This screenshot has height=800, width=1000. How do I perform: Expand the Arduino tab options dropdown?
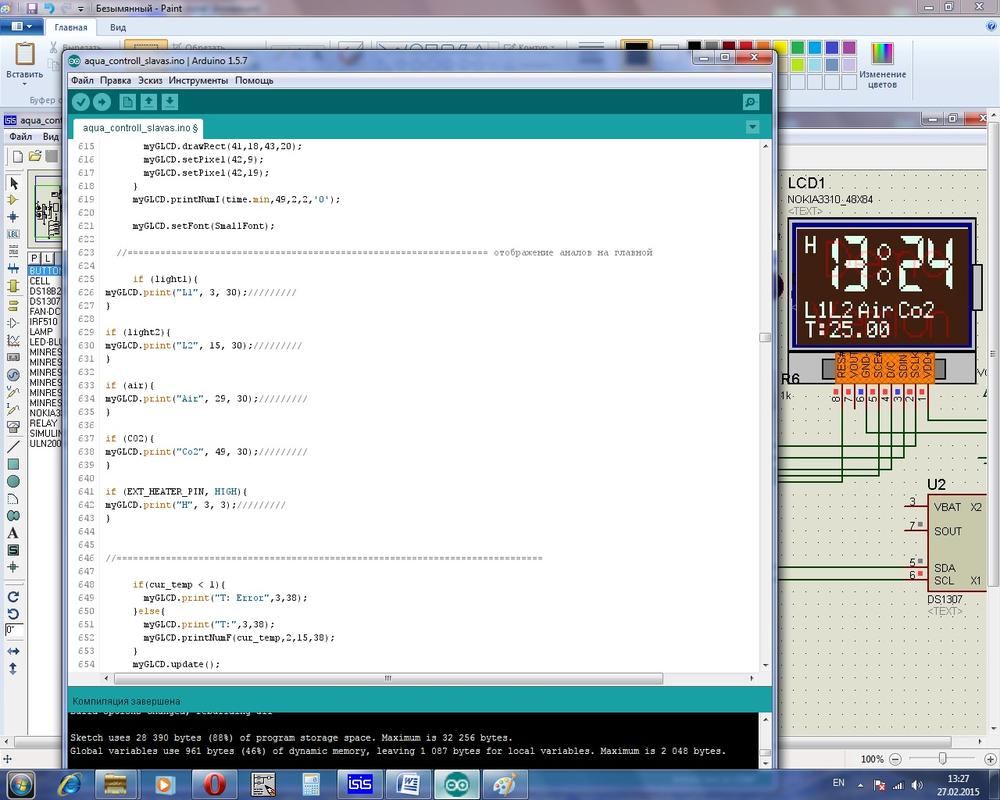point(753,127)
